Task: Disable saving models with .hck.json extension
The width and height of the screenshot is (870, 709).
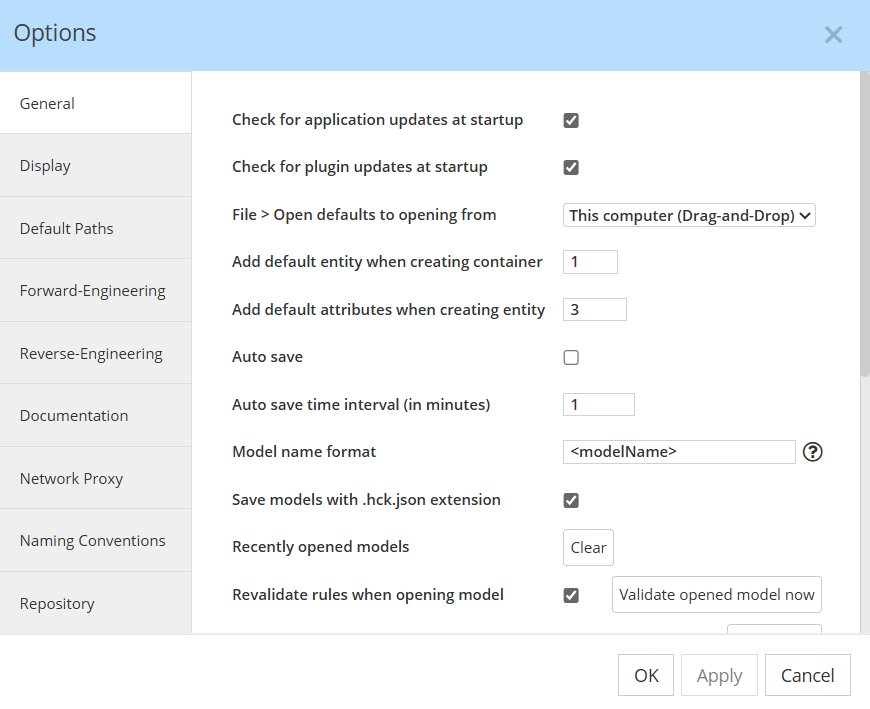Action: (571, 500)
